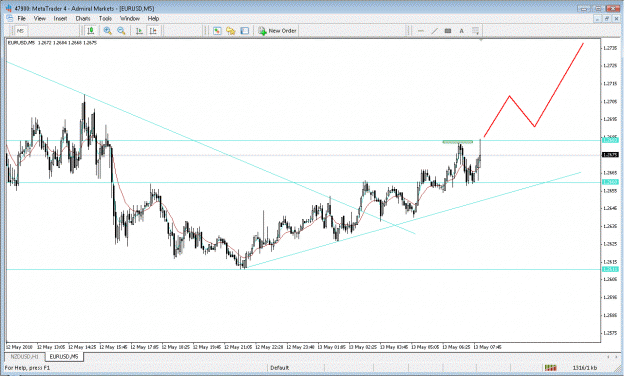Open the Insert menu
The width and height of the screenshot is (625, 376).
[x=61, y=18]
